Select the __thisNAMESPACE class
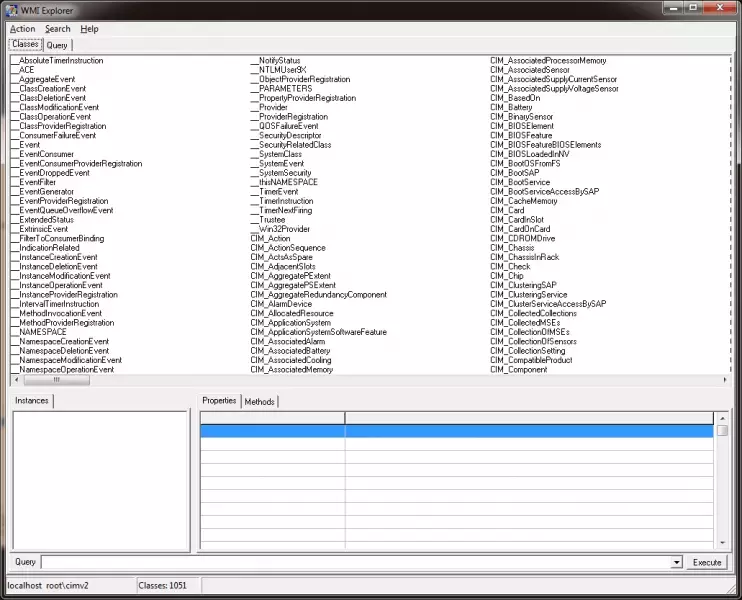This screenshot has width=742, height=600. 284,182
